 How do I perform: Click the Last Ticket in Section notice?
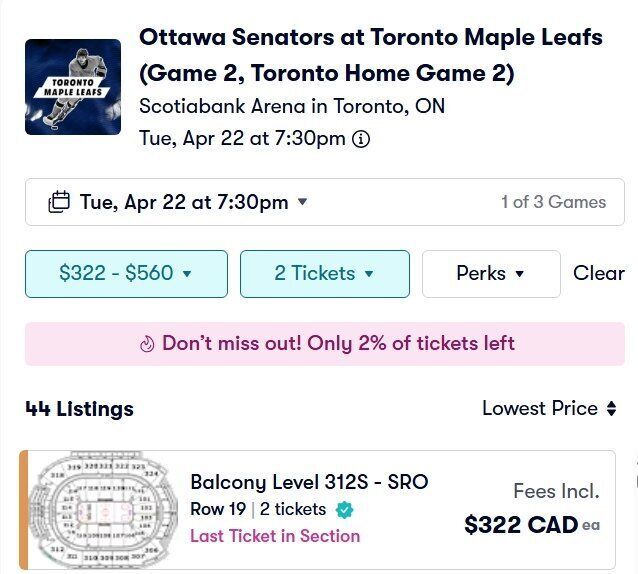tap(275, 536)
